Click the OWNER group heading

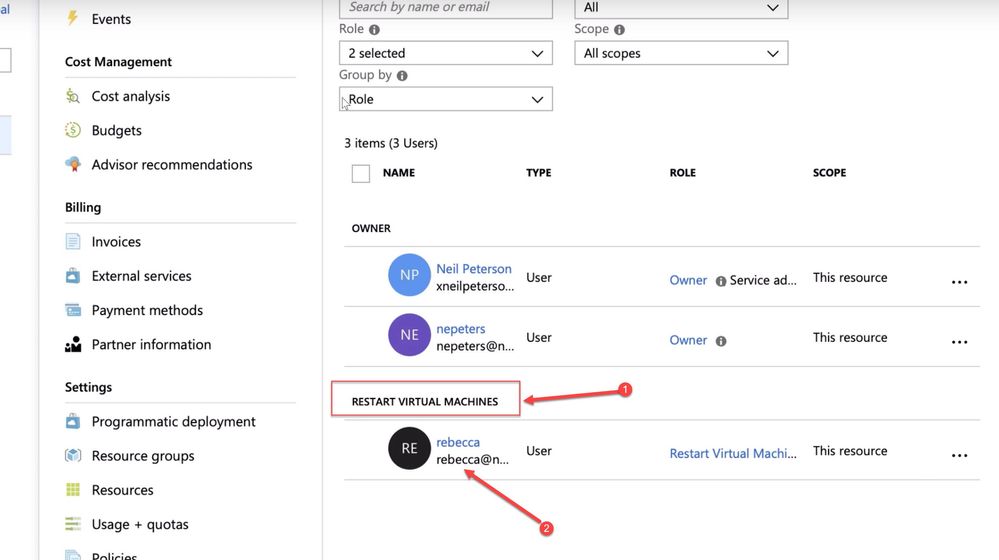371,228
